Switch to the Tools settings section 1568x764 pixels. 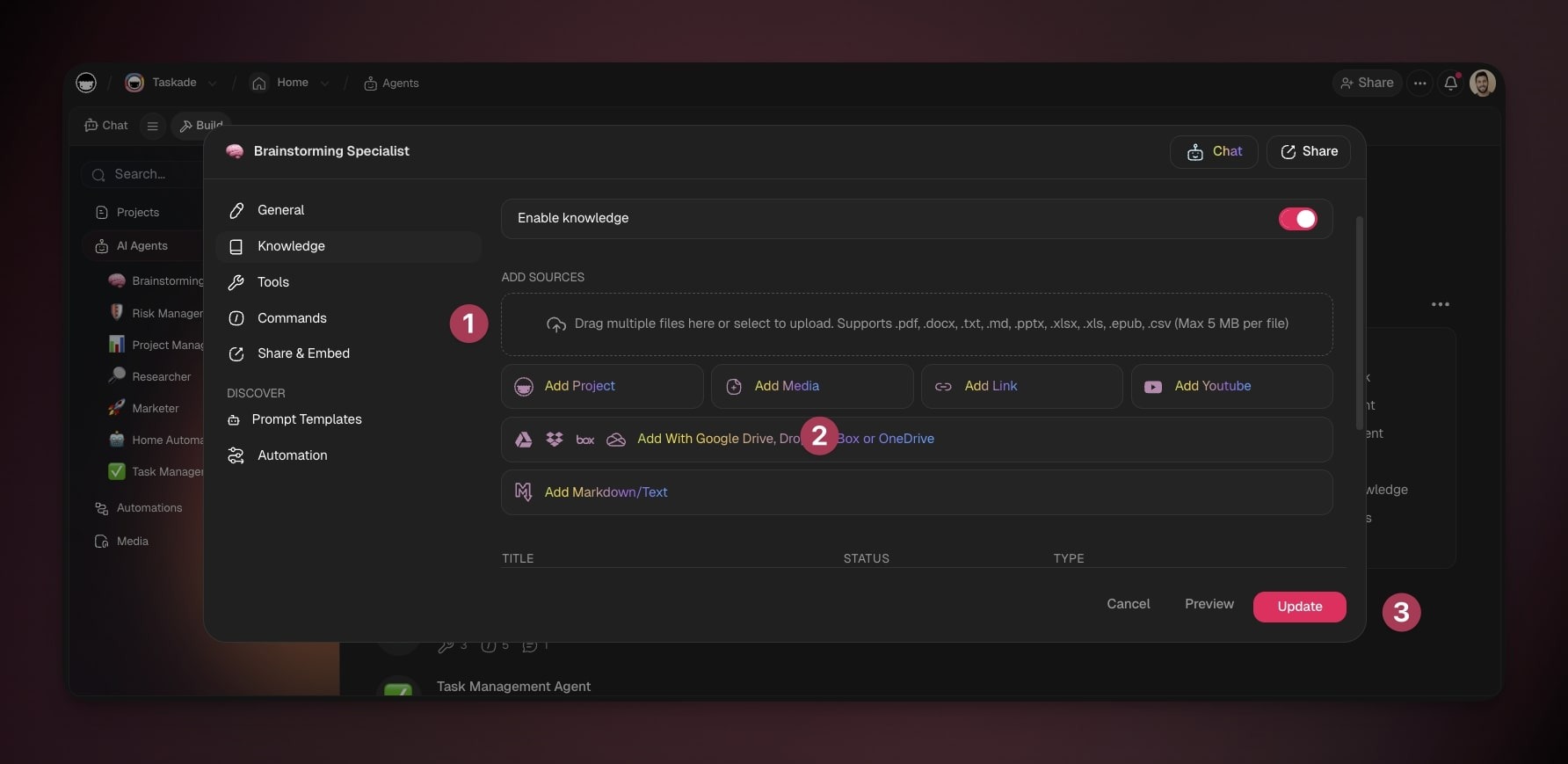[272, 282]
